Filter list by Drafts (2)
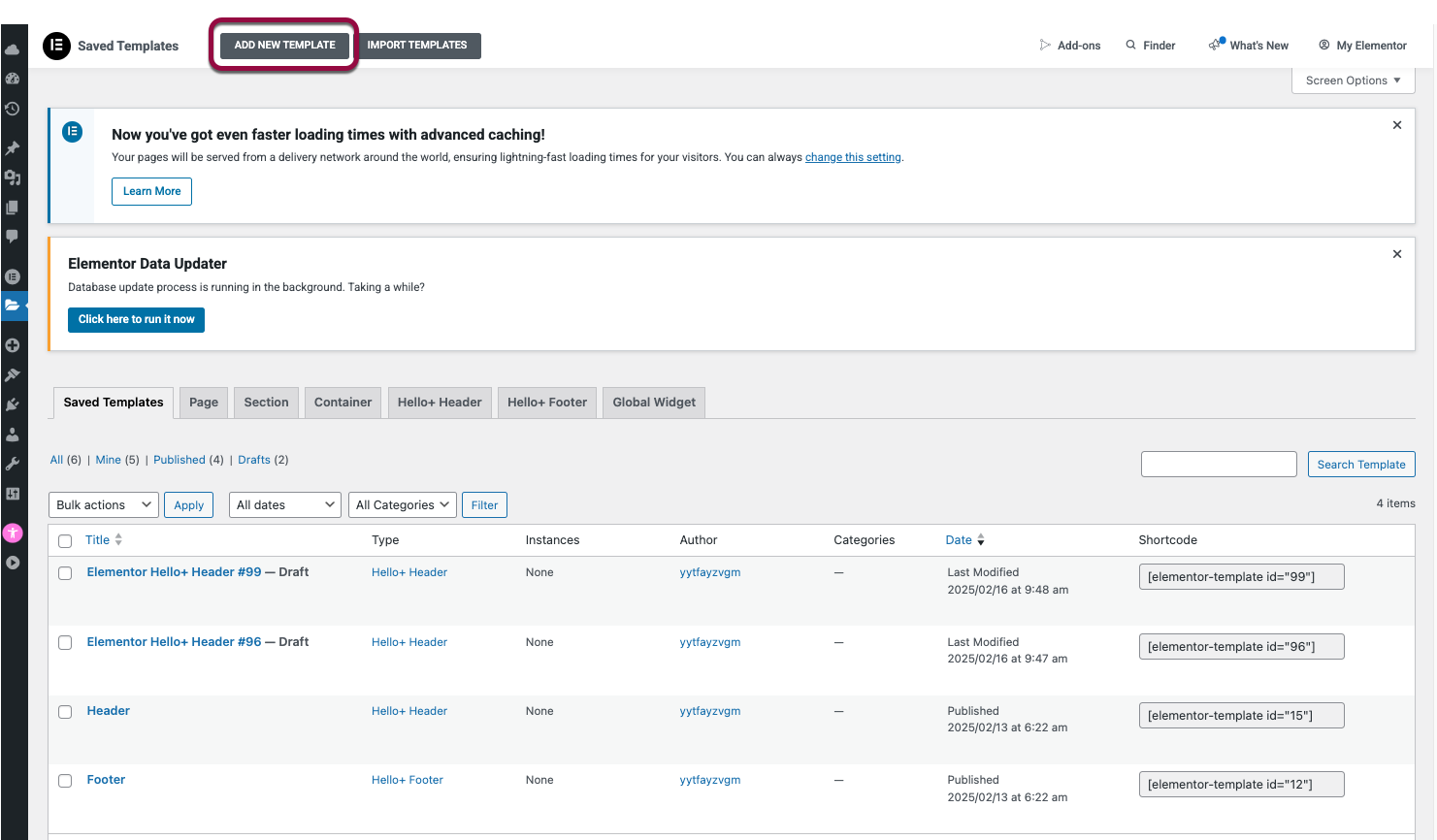Screen dimensions: 1437x840 coord(263,460)
